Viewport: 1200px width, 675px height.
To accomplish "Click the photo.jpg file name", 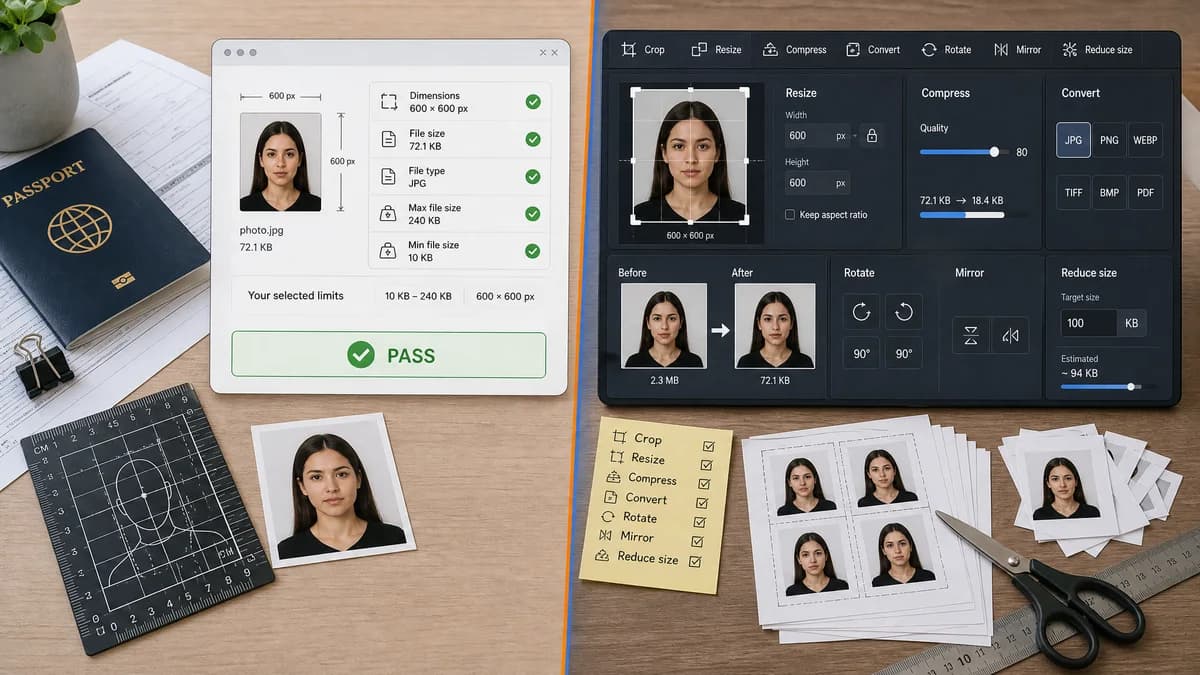I will [x=261, y=230].
